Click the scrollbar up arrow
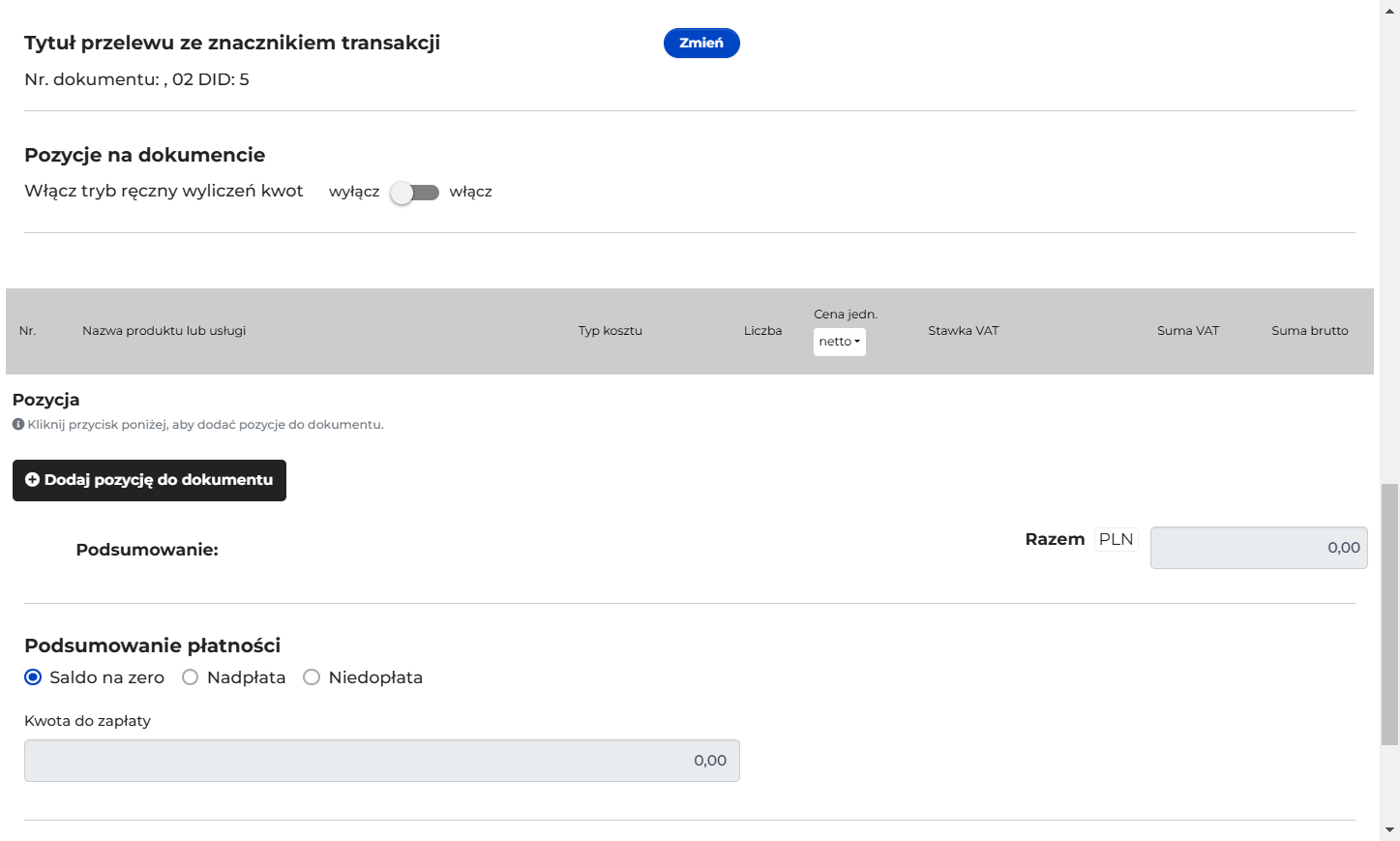 coord(1390,11)
